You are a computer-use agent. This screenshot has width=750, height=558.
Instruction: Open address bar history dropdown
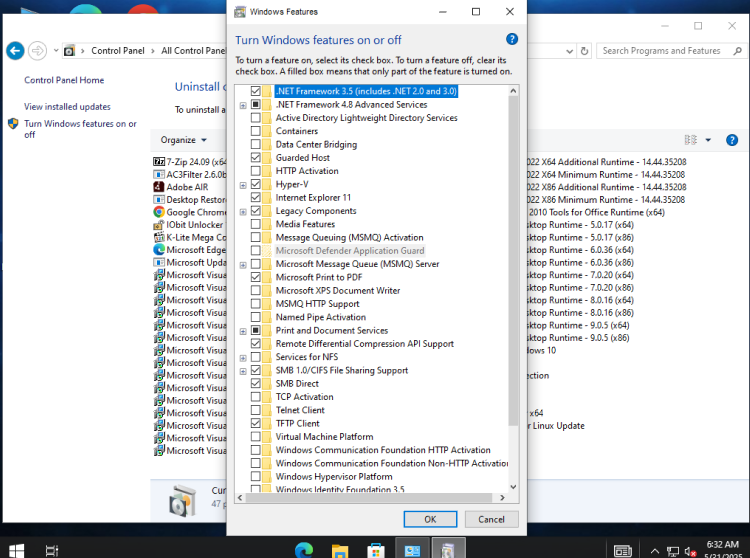point(569,51)
